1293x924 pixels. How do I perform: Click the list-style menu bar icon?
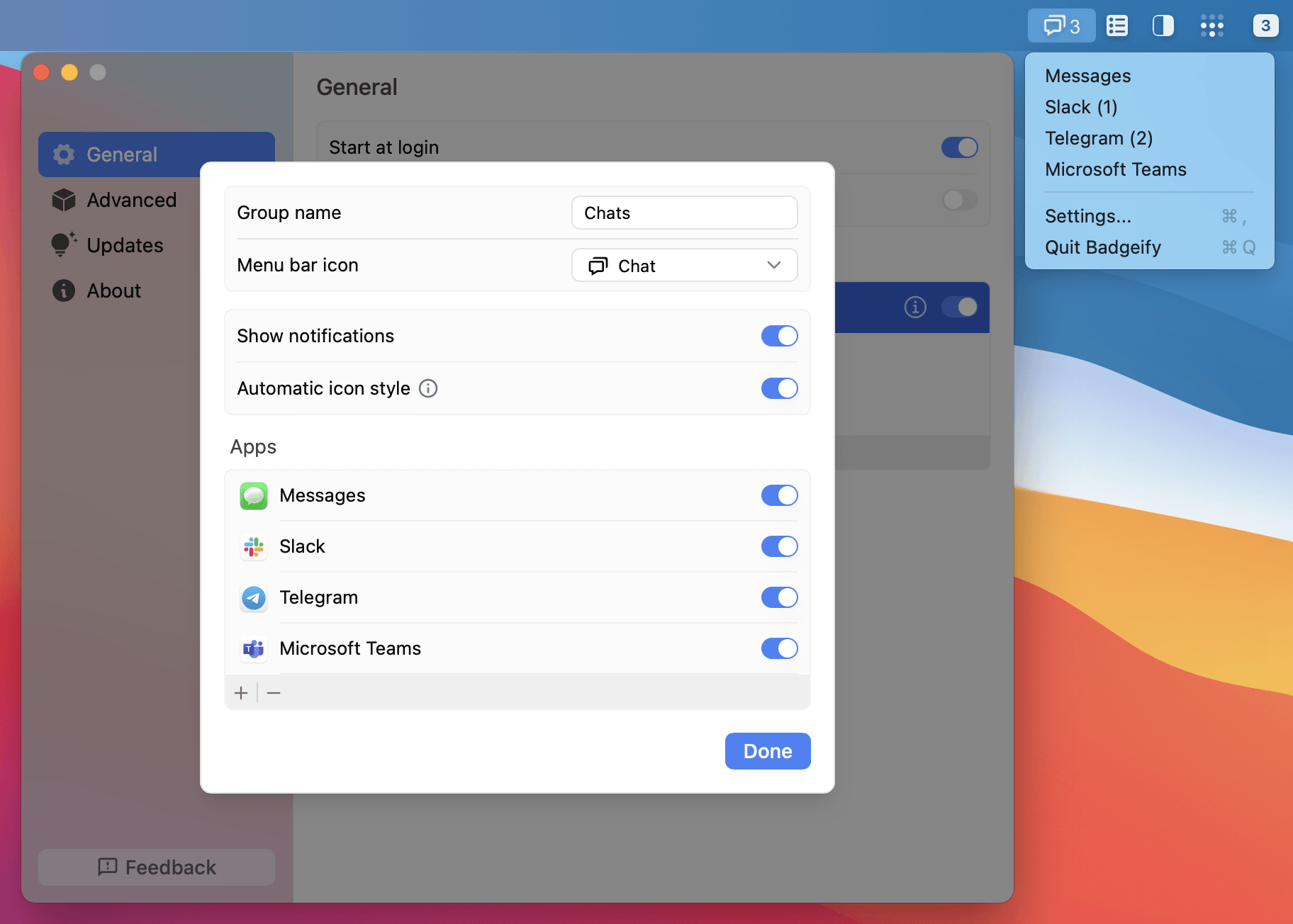click(1117, 26)
